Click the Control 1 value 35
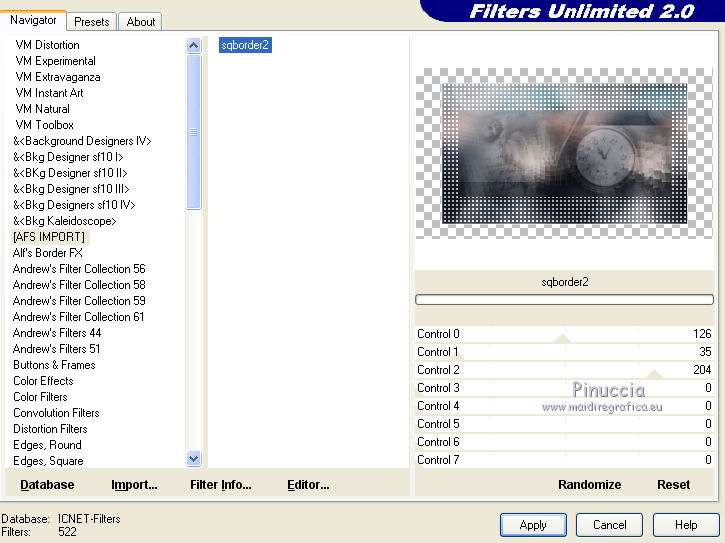Viewport: 725px width, 543px height. coord(705,352)
